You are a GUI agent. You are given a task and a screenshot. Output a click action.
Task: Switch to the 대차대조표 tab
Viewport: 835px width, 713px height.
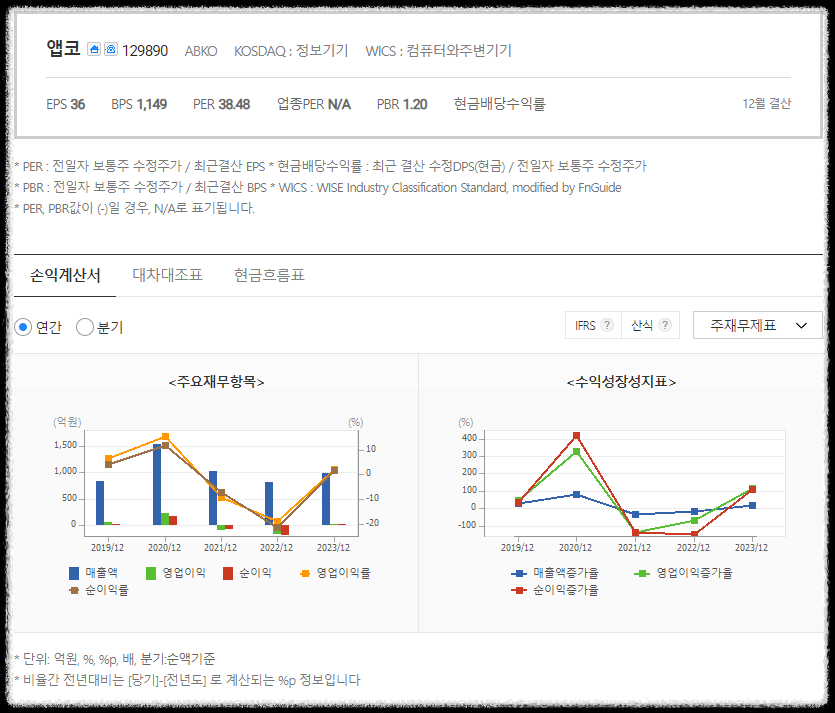tap(167, 275)
